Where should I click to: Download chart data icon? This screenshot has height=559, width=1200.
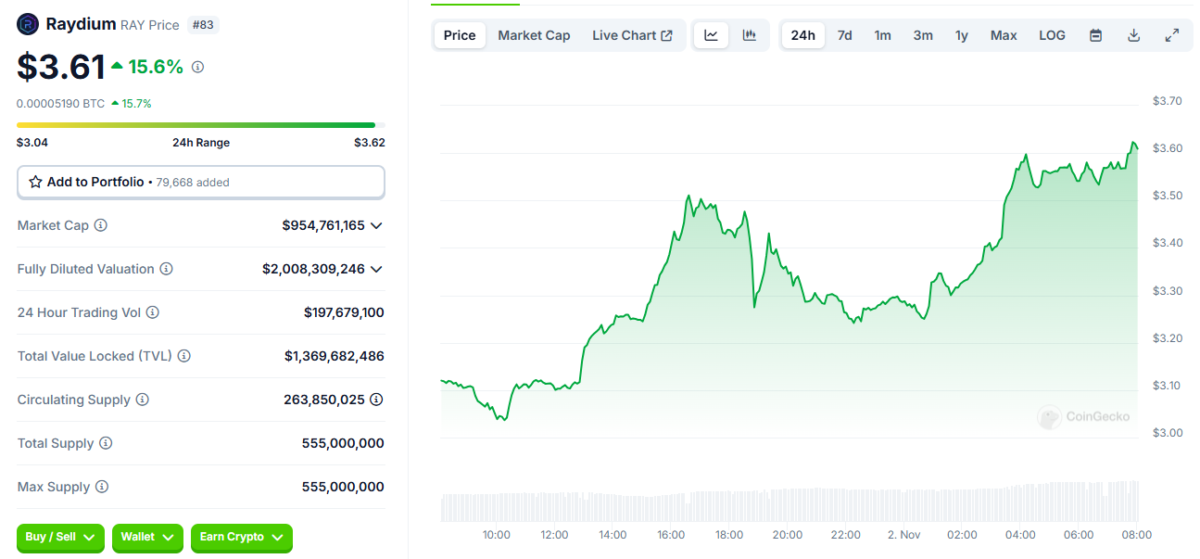click(x=1134, y=35)
